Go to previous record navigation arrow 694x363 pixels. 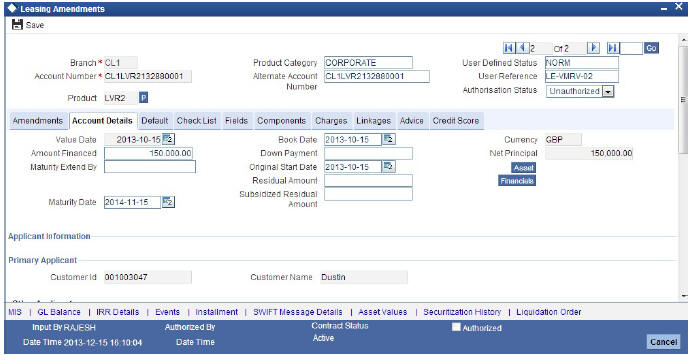(523, 48)
